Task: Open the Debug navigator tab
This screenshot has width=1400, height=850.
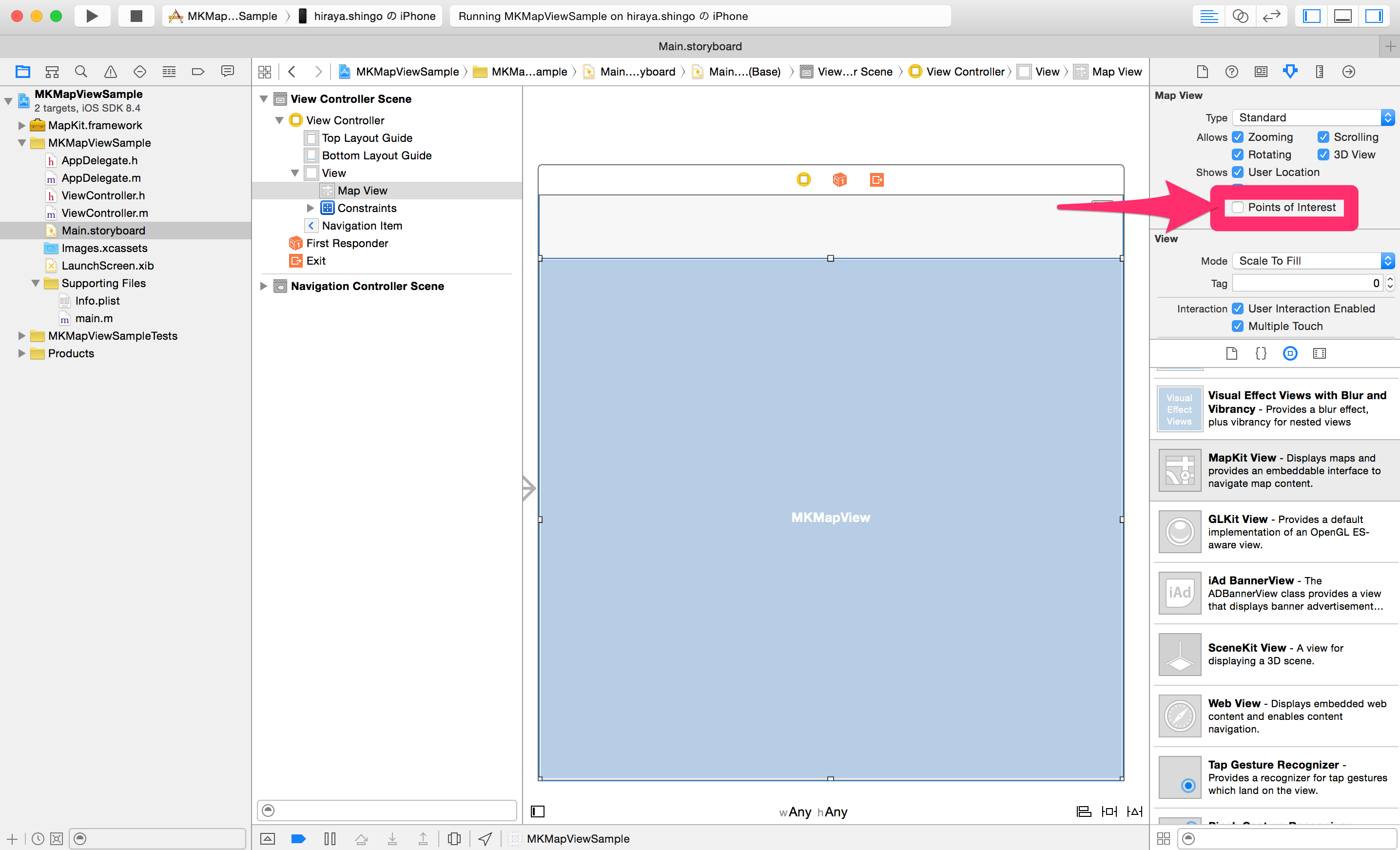Action: pyautogui.click(x=169, y=72)
